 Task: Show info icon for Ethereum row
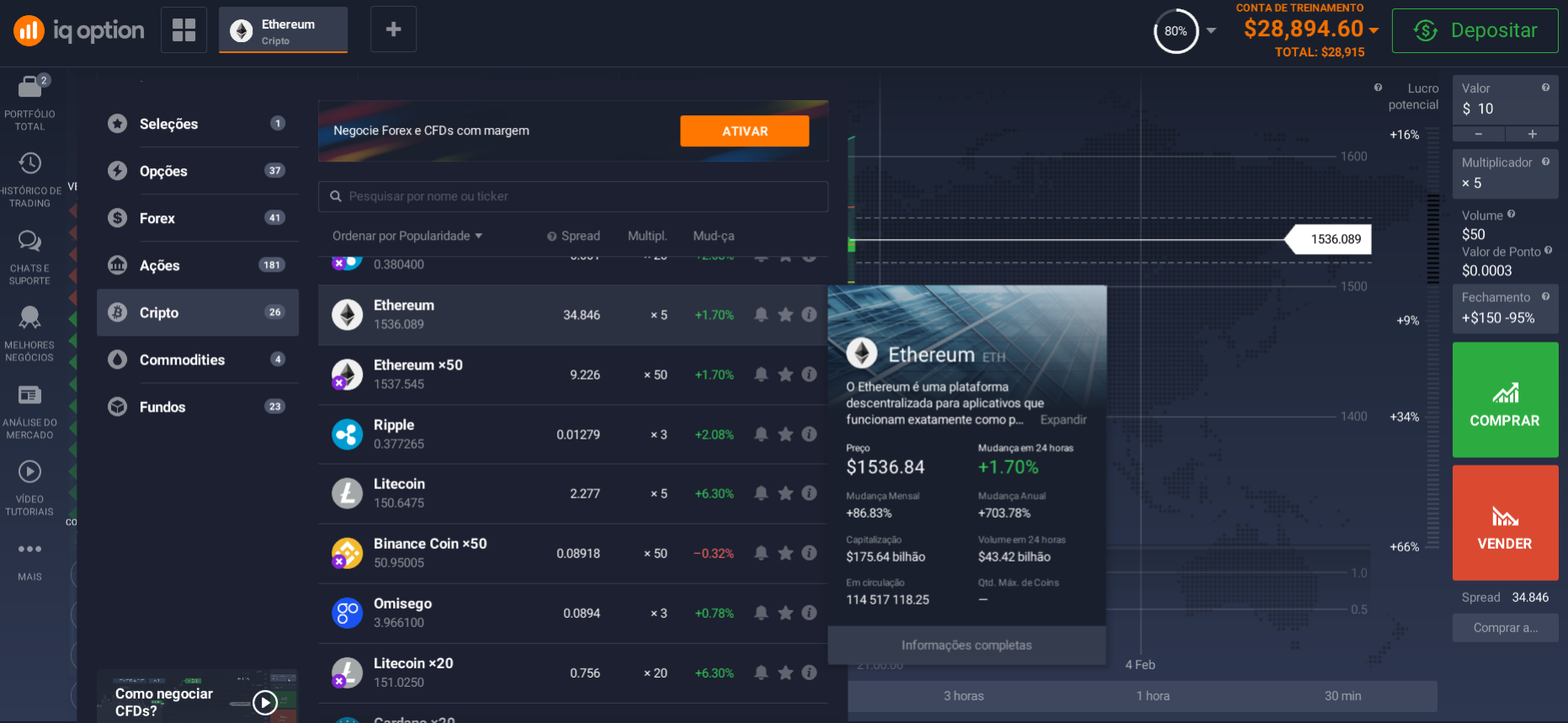(x=810, y=315)
